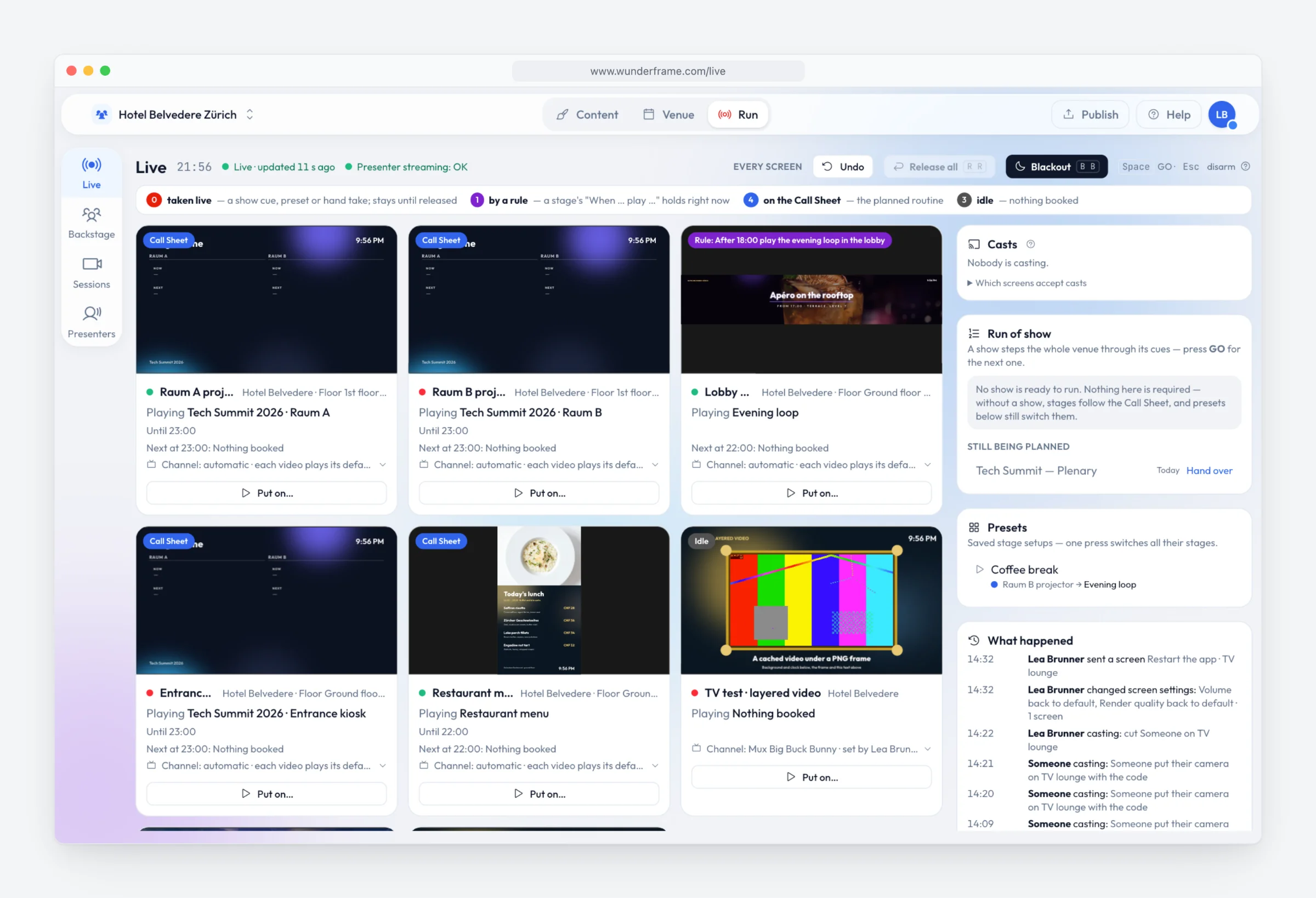Click Put on for Raum A projector
This screenshot has width=1316, height=898.
pos(266,493)
